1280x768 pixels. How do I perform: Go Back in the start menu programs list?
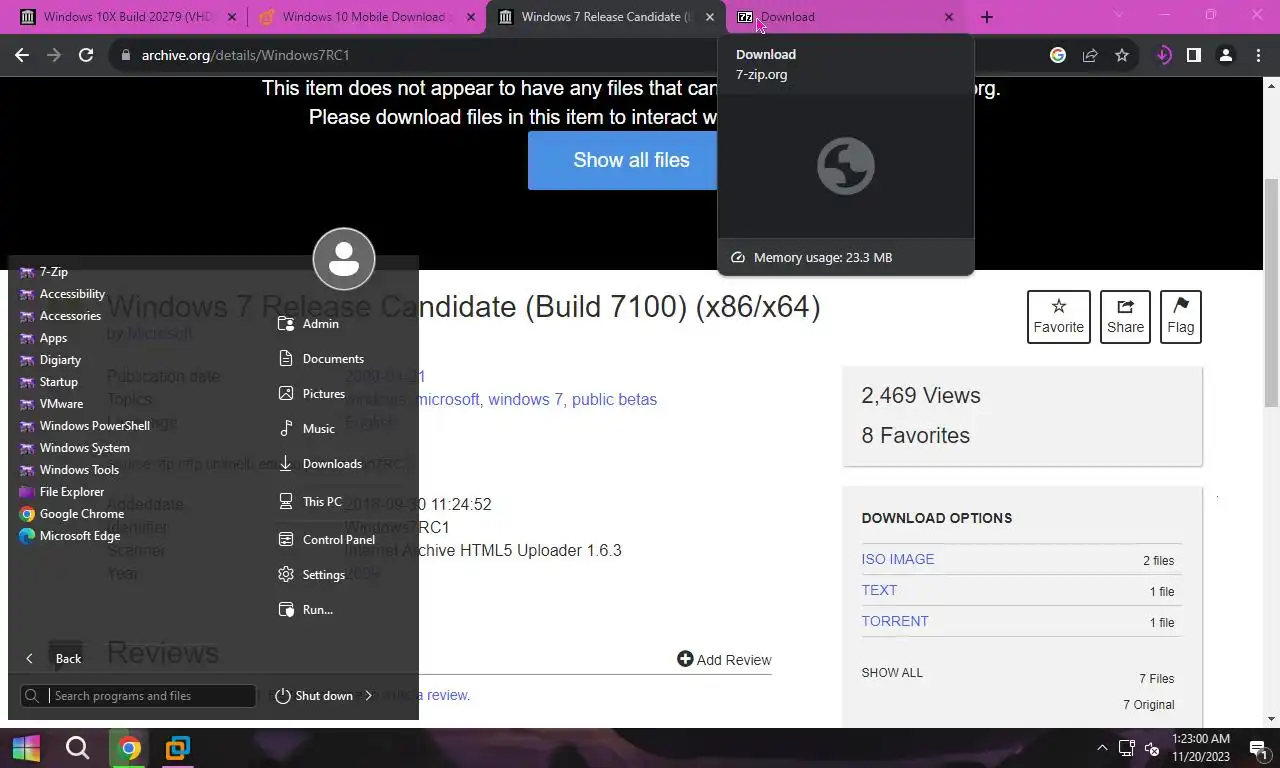click(x=54, y=658)
